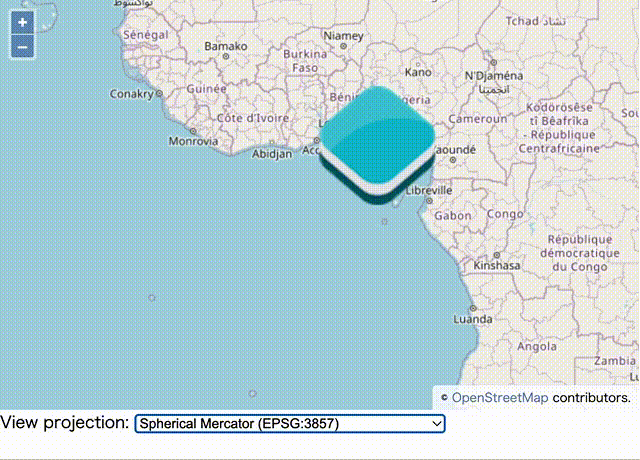Click the Kinshasa city label
Viewport: 640px width, 460px height.
click(497, 266)
